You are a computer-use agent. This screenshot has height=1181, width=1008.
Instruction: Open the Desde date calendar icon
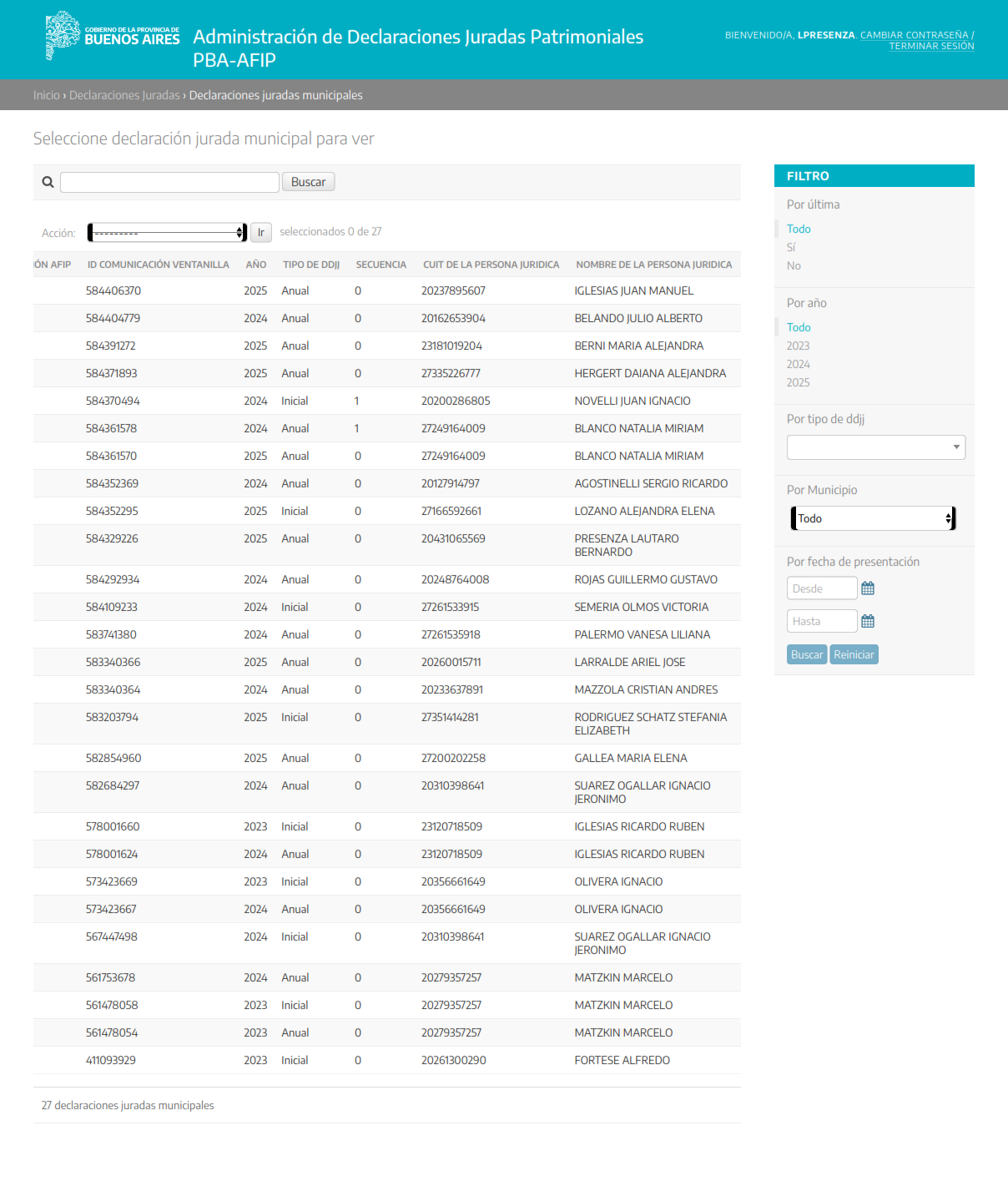tap(868, 588)
